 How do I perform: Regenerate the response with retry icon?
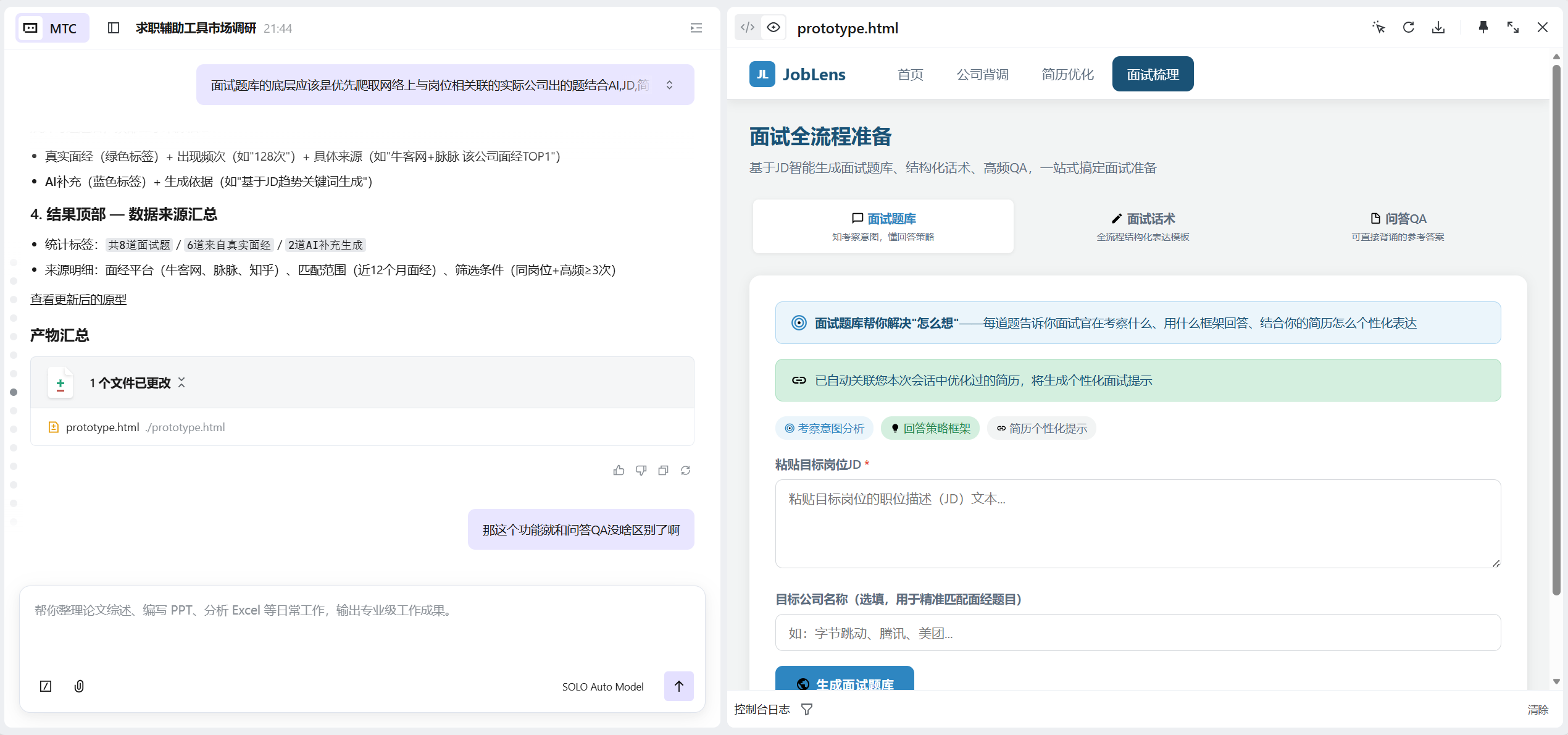(x=685, y=471)
